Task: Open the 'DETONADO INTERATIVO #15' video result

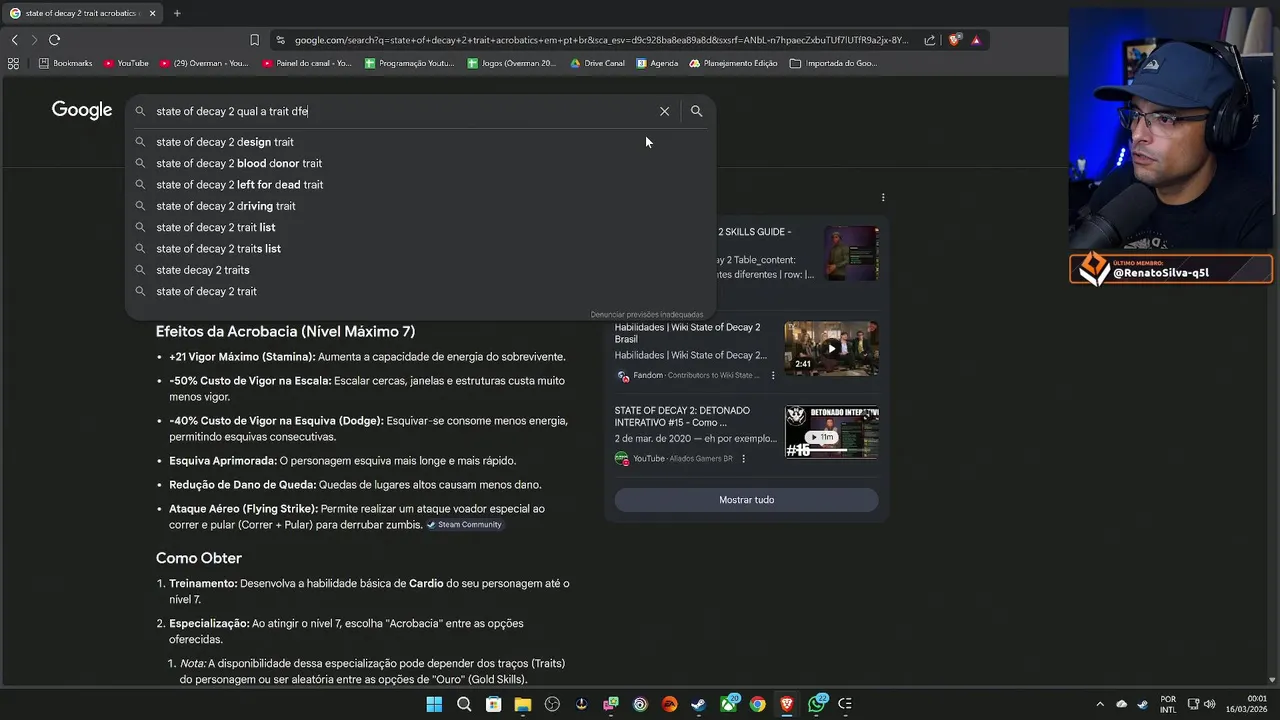Action: [682, 417]
